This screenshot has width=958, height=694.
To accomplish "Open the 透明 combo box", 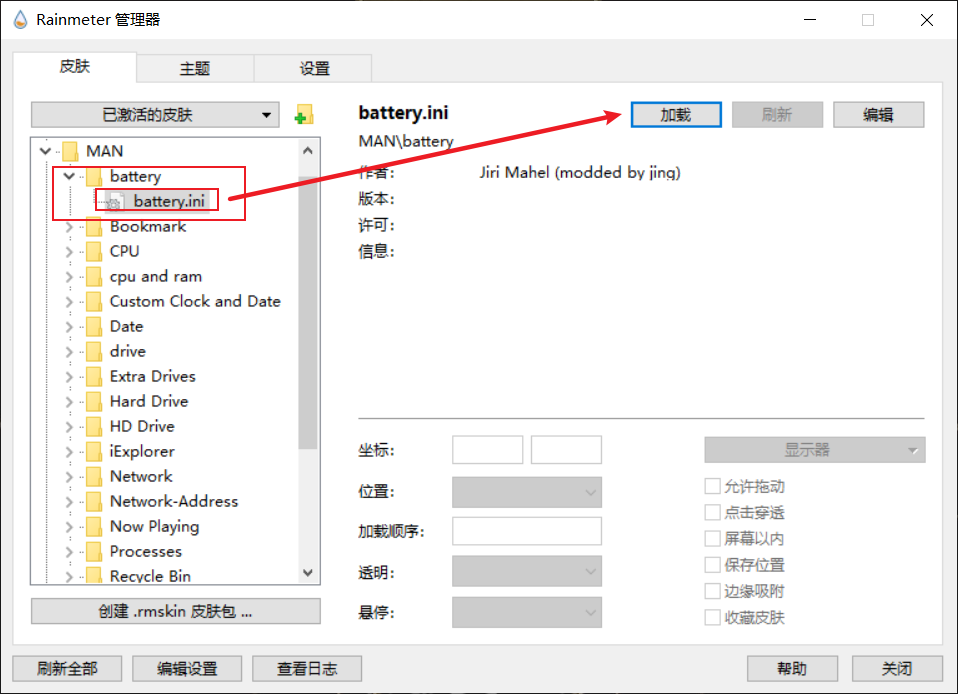I will (x=527, y=571).
